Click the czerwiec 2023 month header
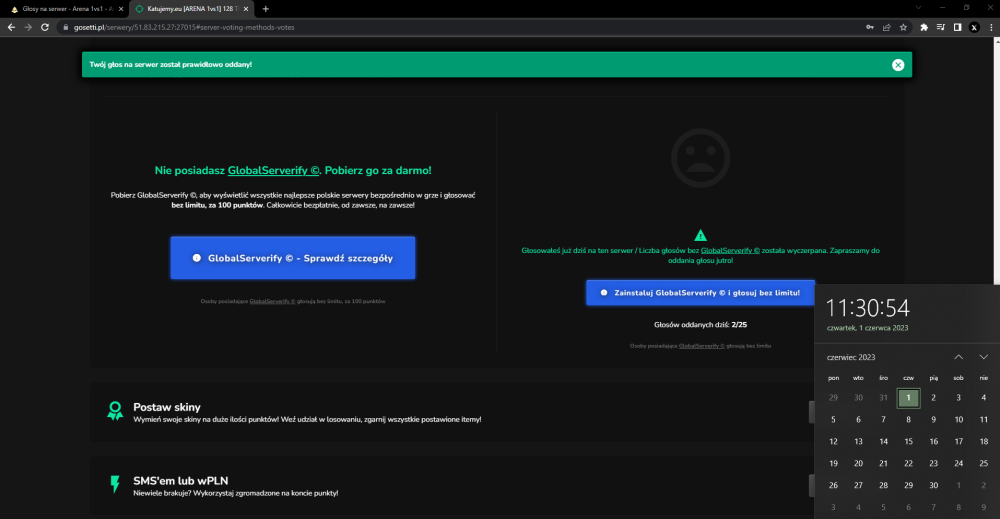This screenshot has width=1000, height=519. tap(851, 357)
